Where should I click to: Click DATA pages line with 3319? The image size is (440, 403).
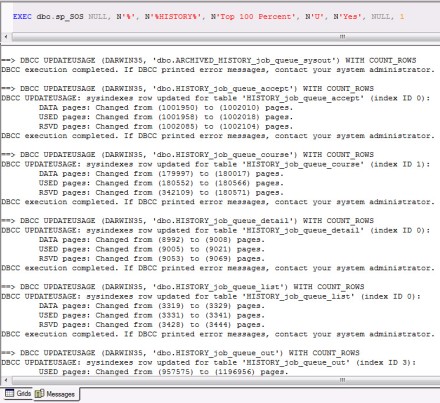[x=152, y=305]
